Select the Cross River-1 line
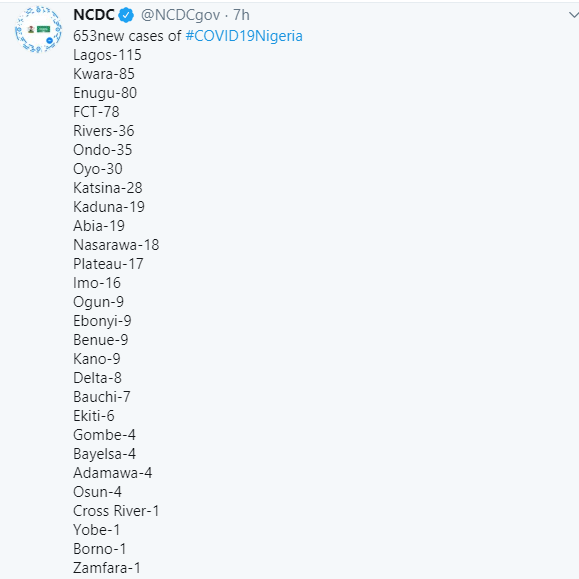 click(116, 511)
